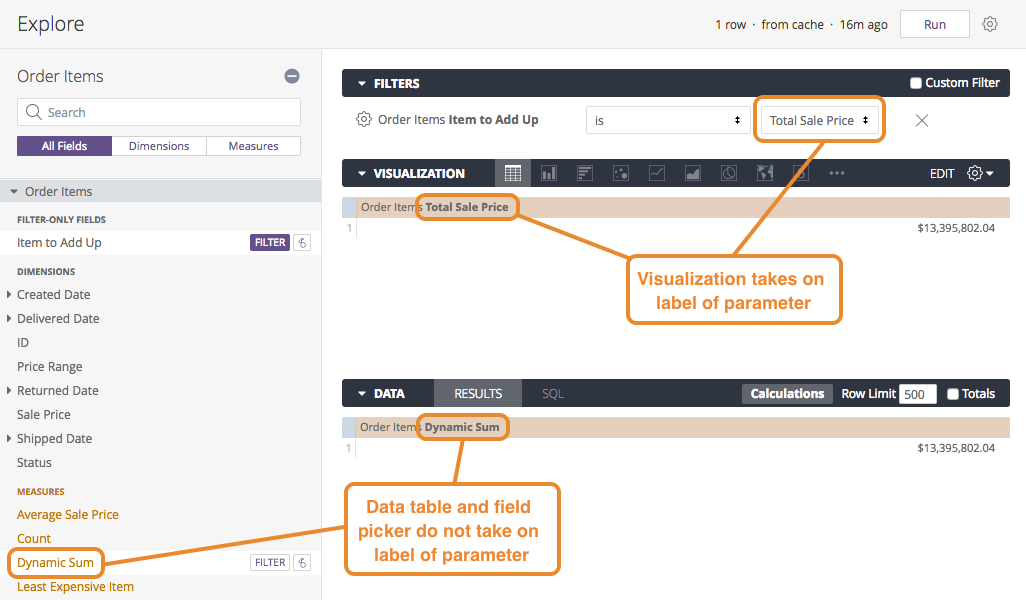Open the Total Sale Price dropdown
Screen dimensions: 1026x600
pyautogui.click(x=819, y=120)
